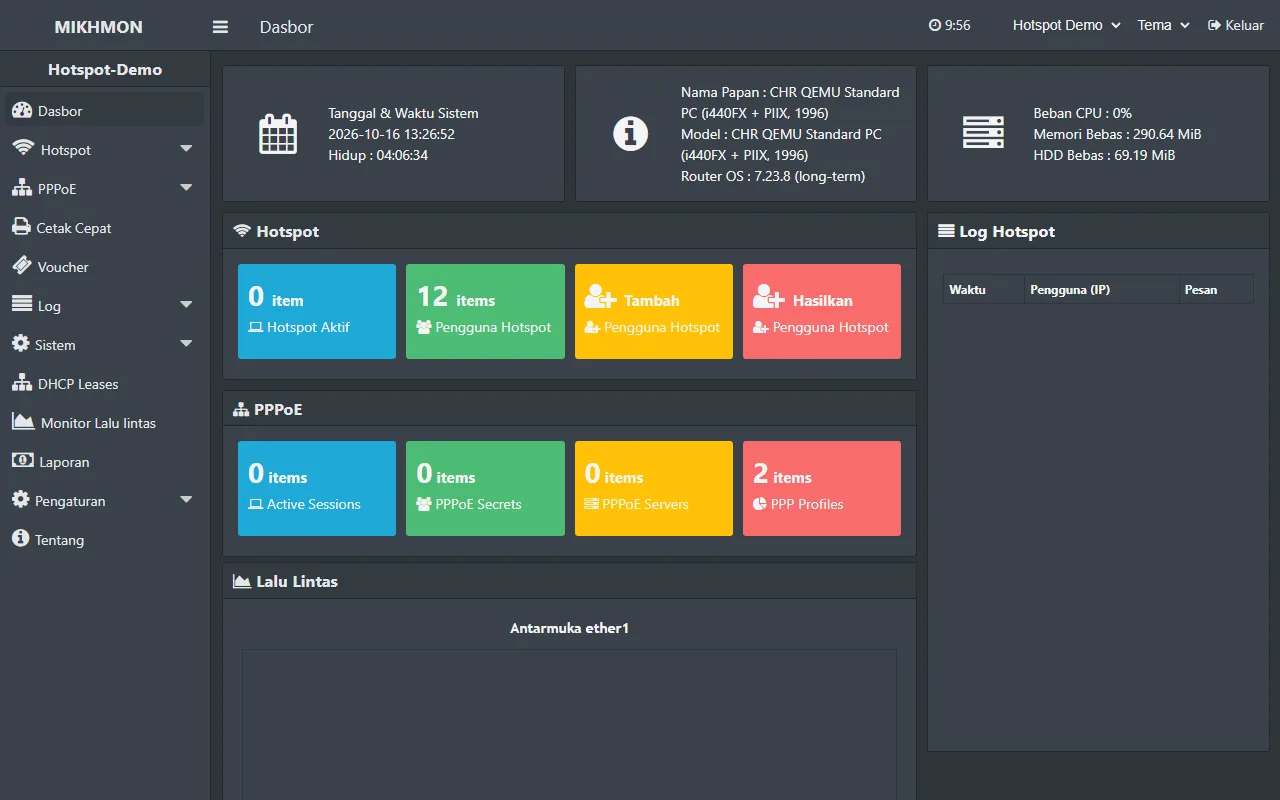Open the 12 items Pengguna Hotspot tile
The image size is (1280, 800).
(485, 311)
